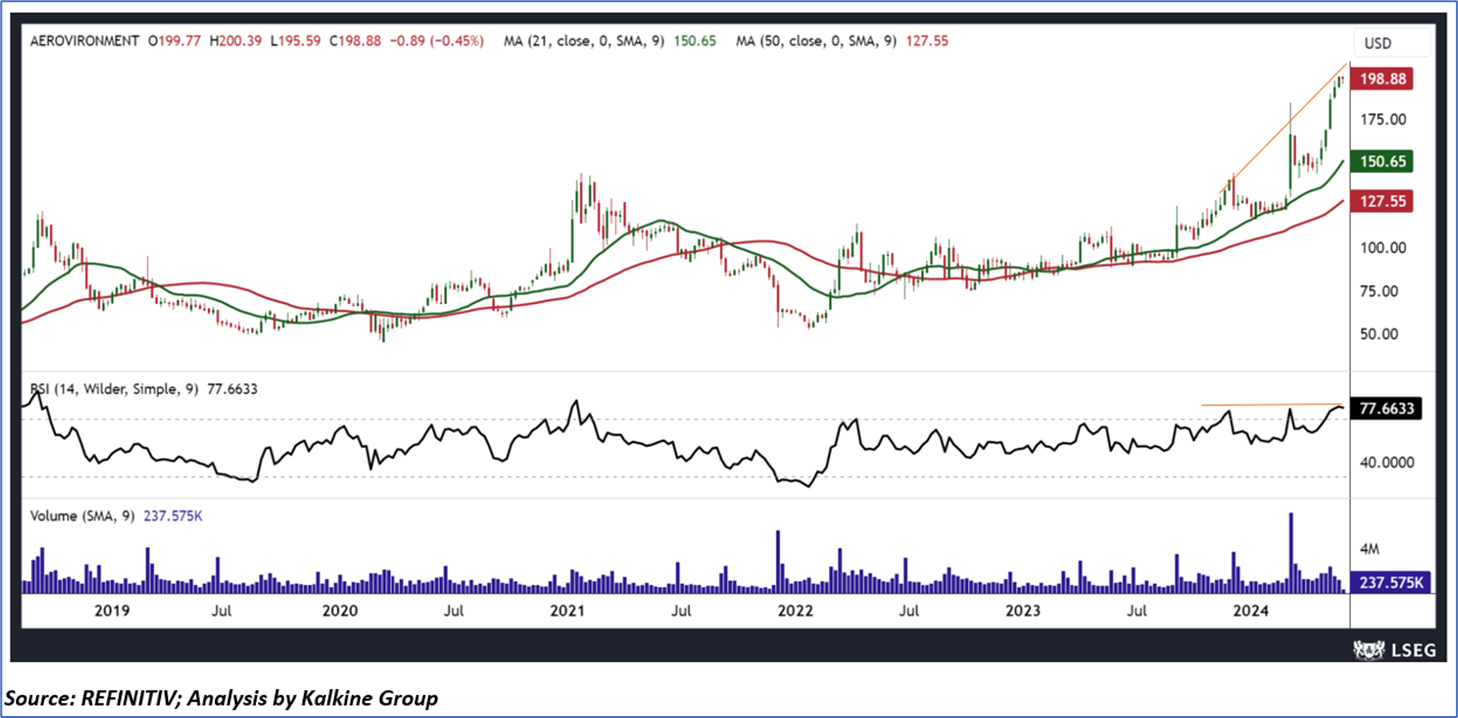The width and height of the screenshot is (1458, 718).
Task: Click the 40.0000 RSI axis label
Action: click(1386, 463)
